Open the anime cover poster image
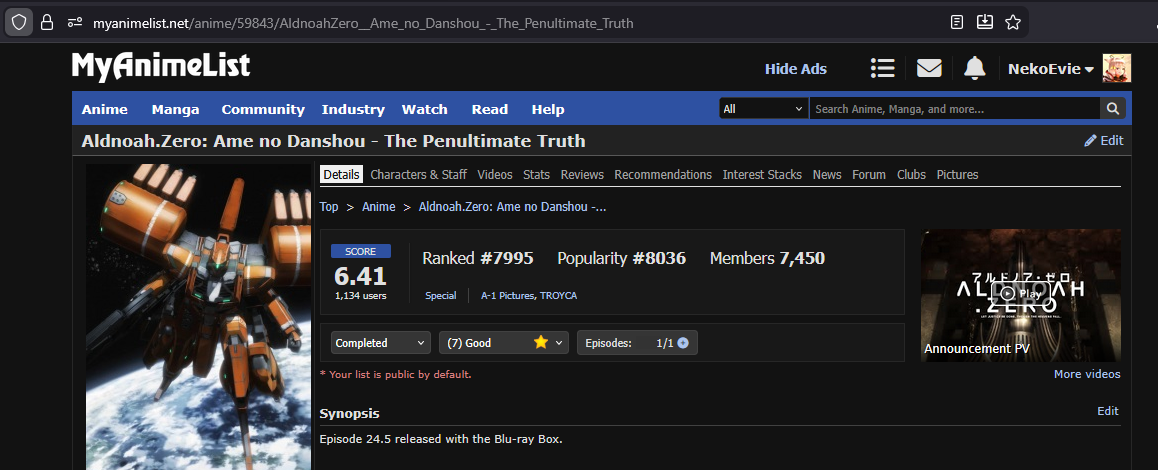The height and width of the screenshot is (470, 1158). coord(198,316)
